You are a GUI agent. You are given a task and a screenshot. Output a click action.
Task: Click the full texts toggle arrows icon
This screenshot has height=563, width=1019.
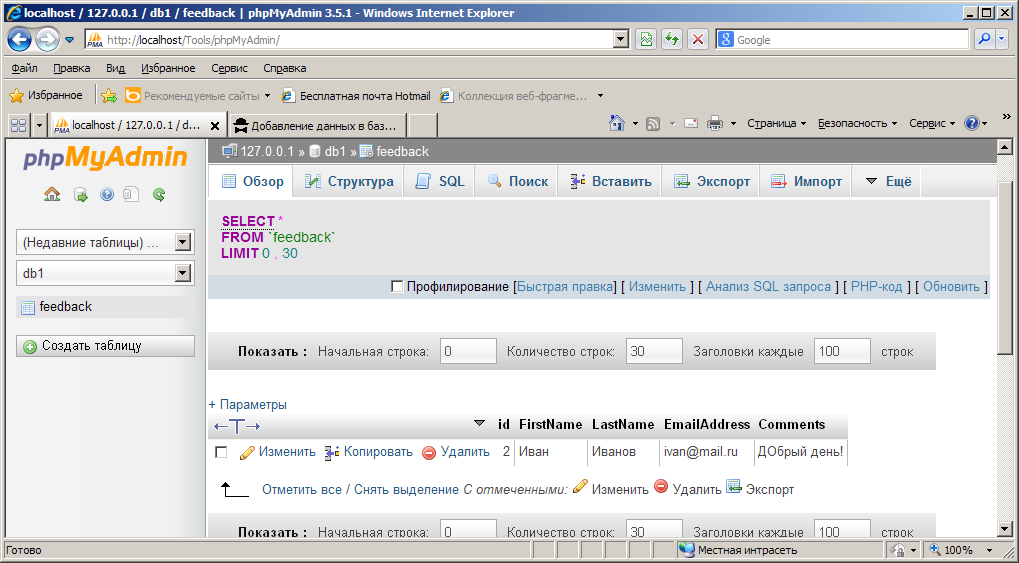[x=237, y=426]
